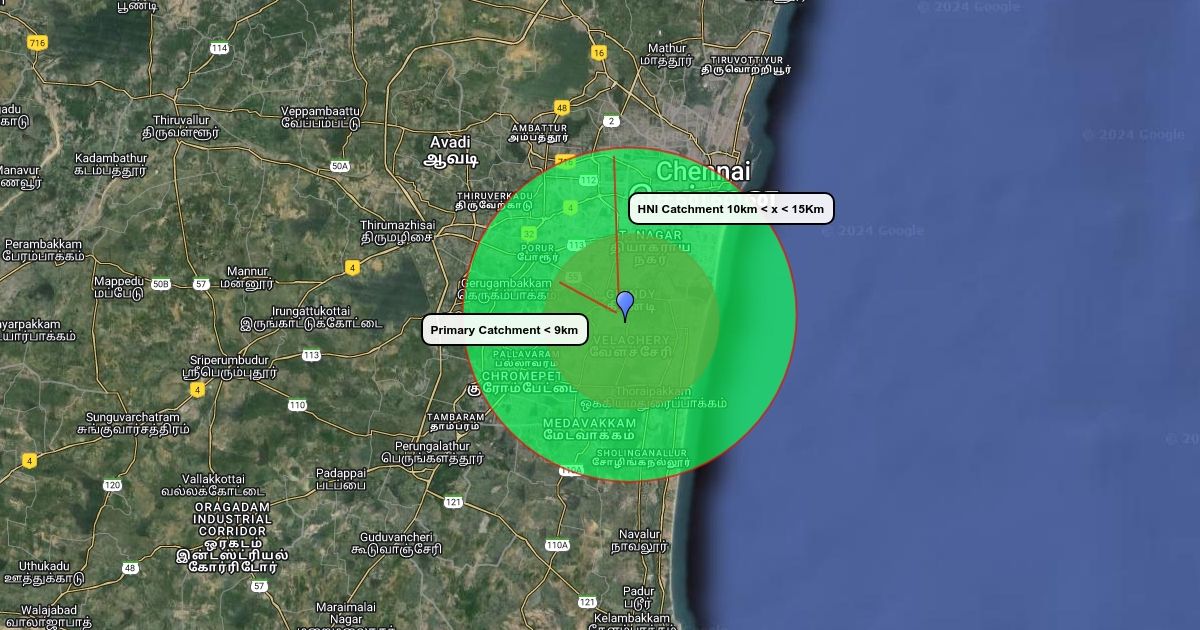
Task: Click the blue location pin marker
Action: [625, 304]
